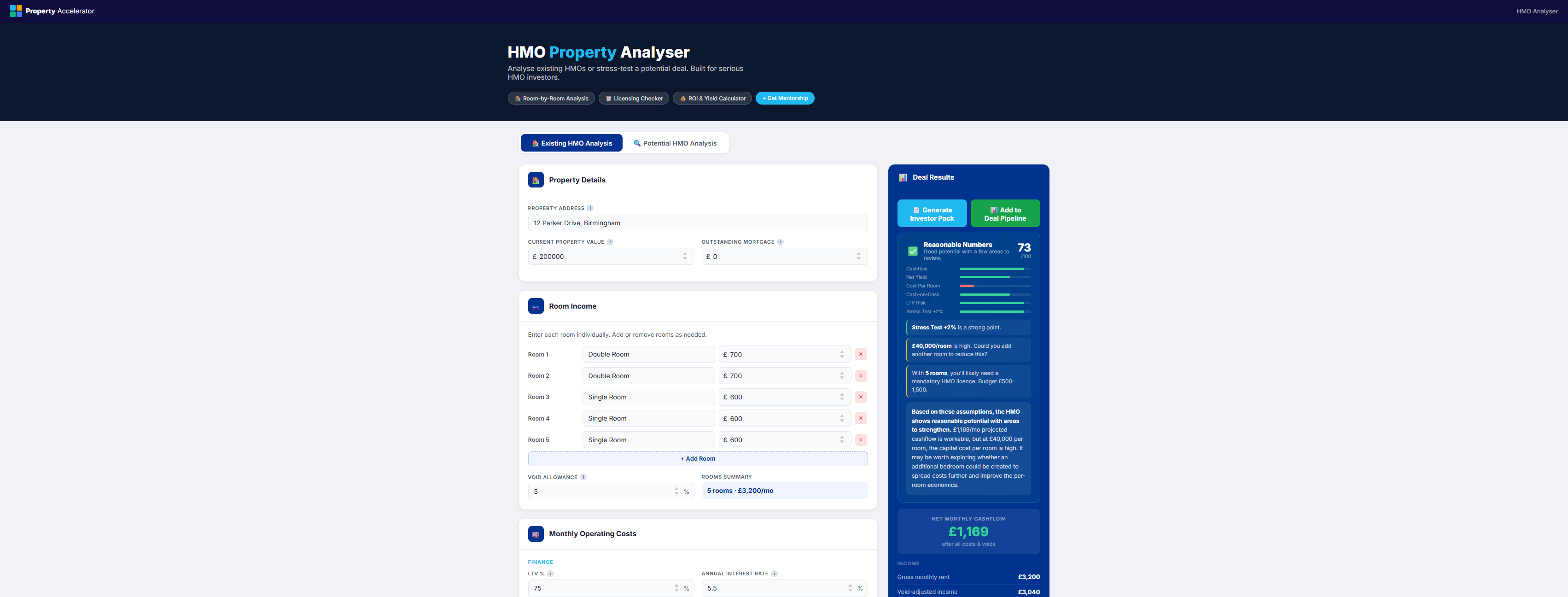Click rooms summary '5 rooms · £3,200/mo'

point(784,491)
